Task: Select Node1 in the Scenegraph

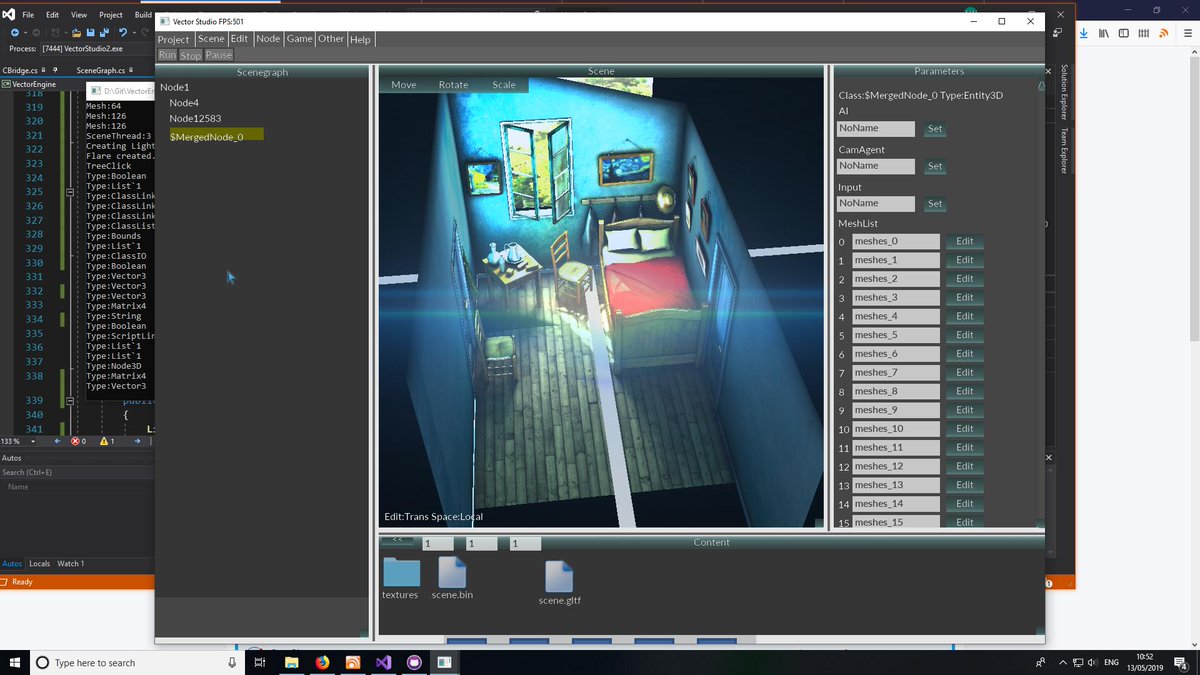Action: point(175,87)
